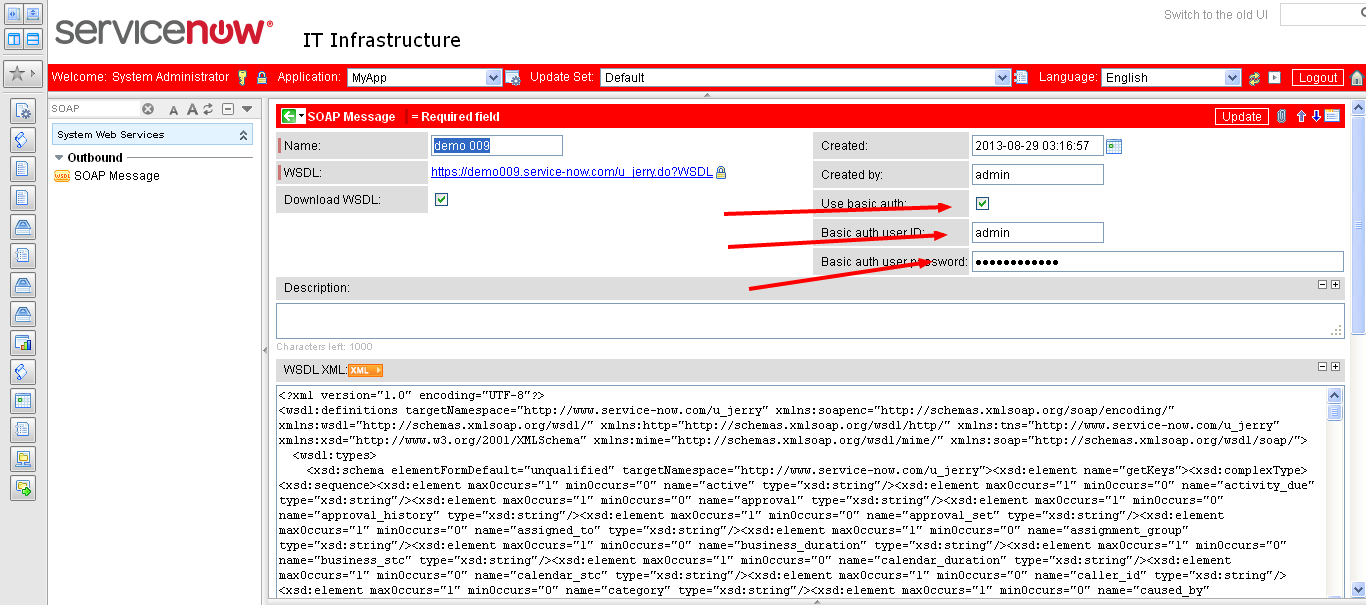Click the form view icon beside the down arrow
Image resolution: width=1366 pixels, height=605 pixels.
tap(1332, 116)
